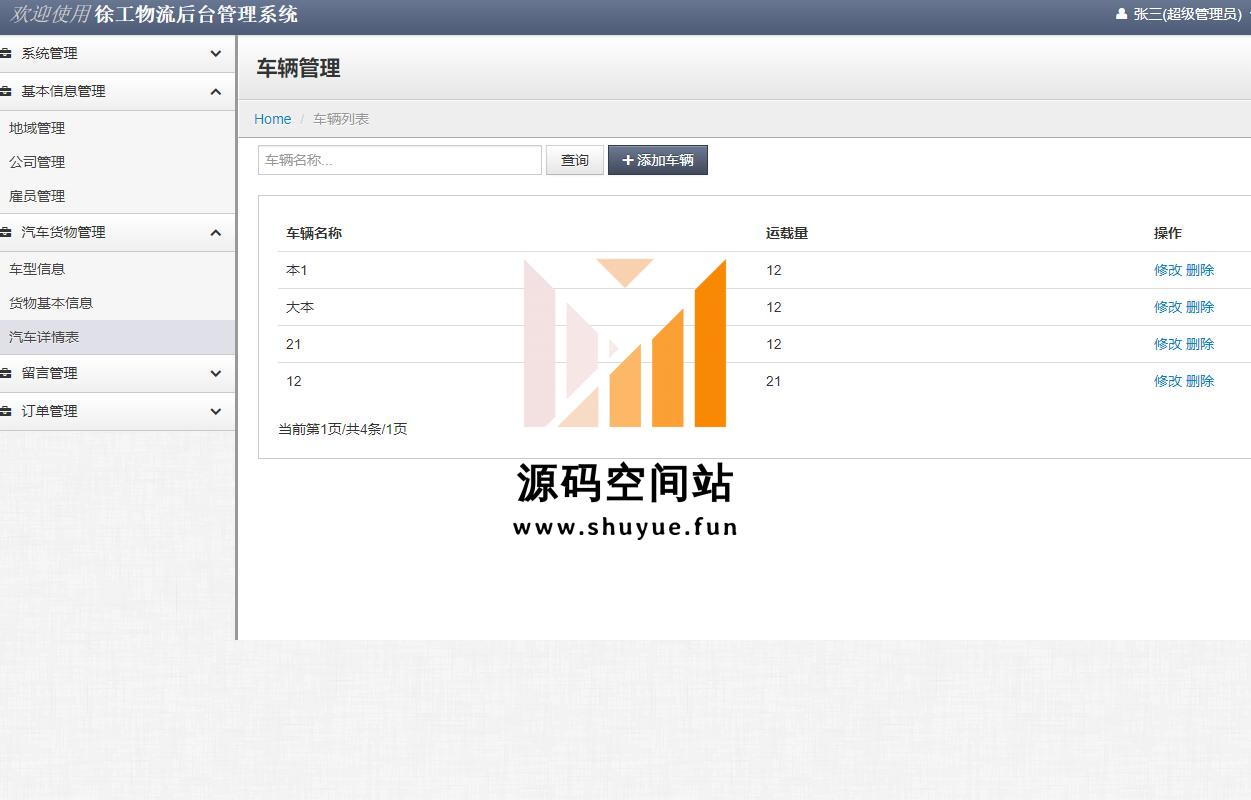
Task: Click the 车辆管理 page heading
Action: tap(299, 68)
